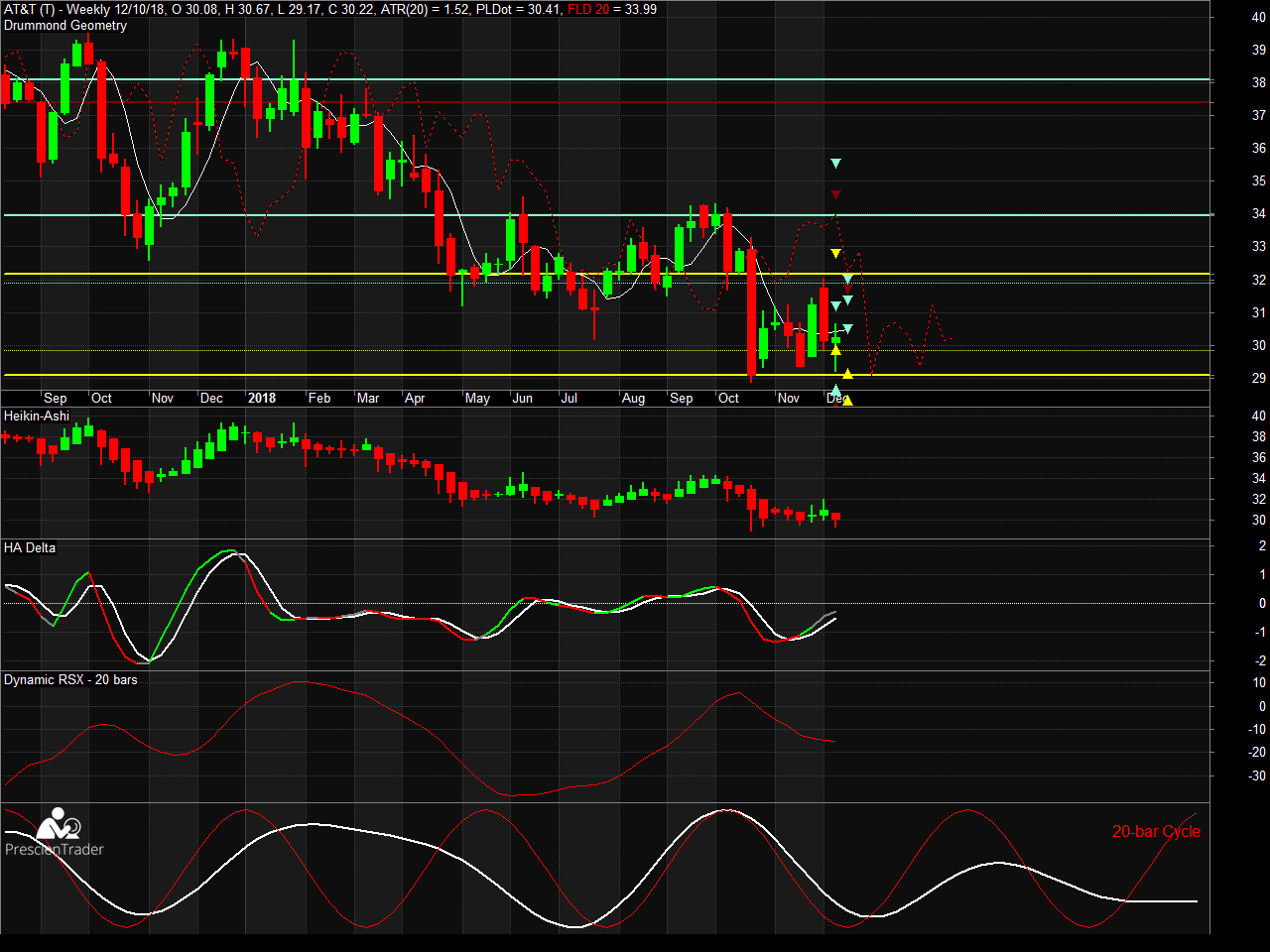
Task: Click the 'L 29.17' low value
Action: 301,9
